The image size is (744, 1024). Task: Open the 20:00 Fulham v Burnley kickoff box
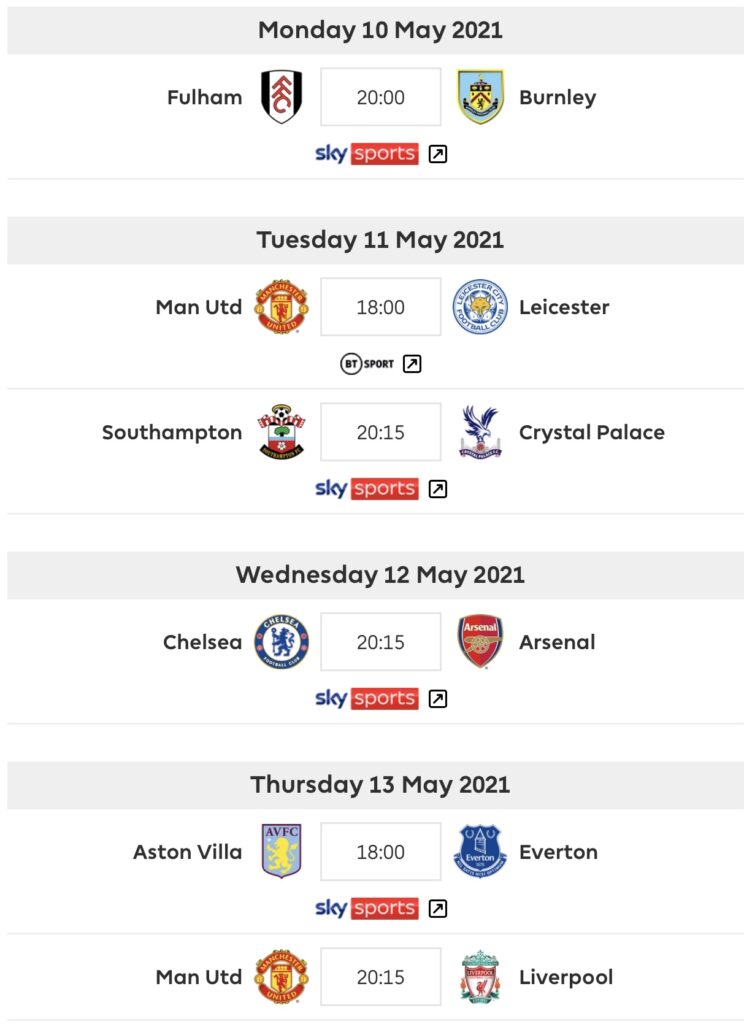coord(381,97)
